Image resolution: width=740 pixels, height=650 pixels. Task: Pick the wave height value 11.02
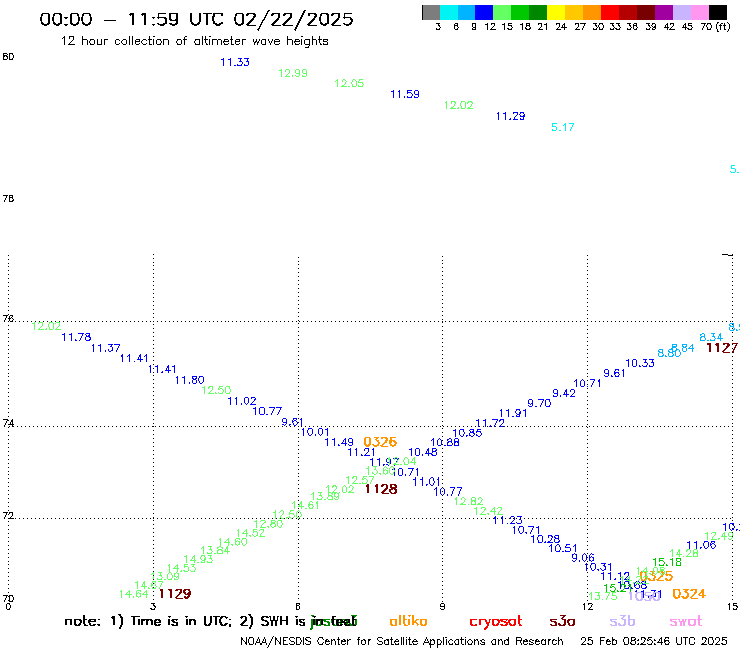(242, 401)
